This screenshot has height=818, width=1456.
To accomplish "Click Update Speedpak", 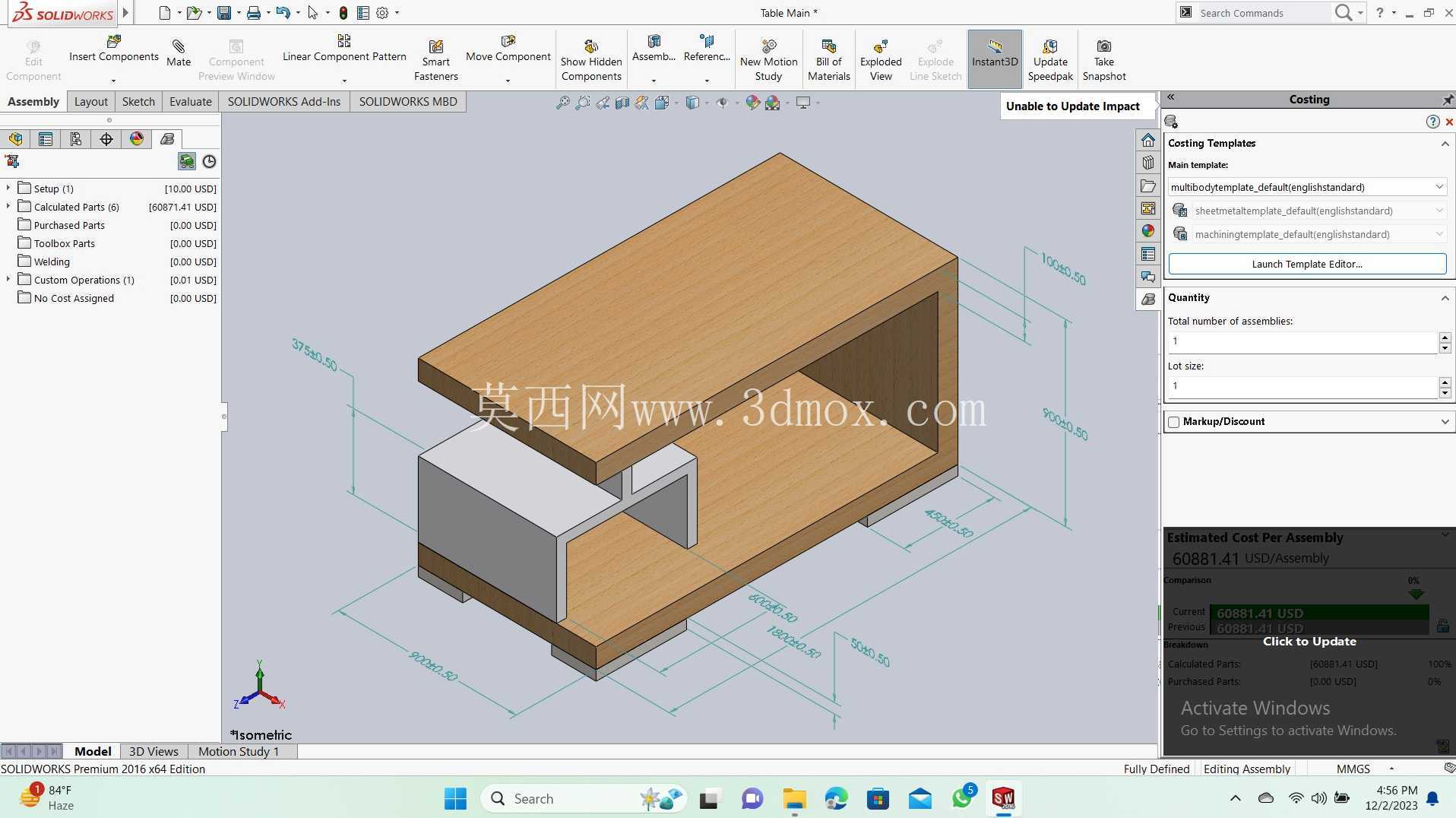I will point(1050,60).
